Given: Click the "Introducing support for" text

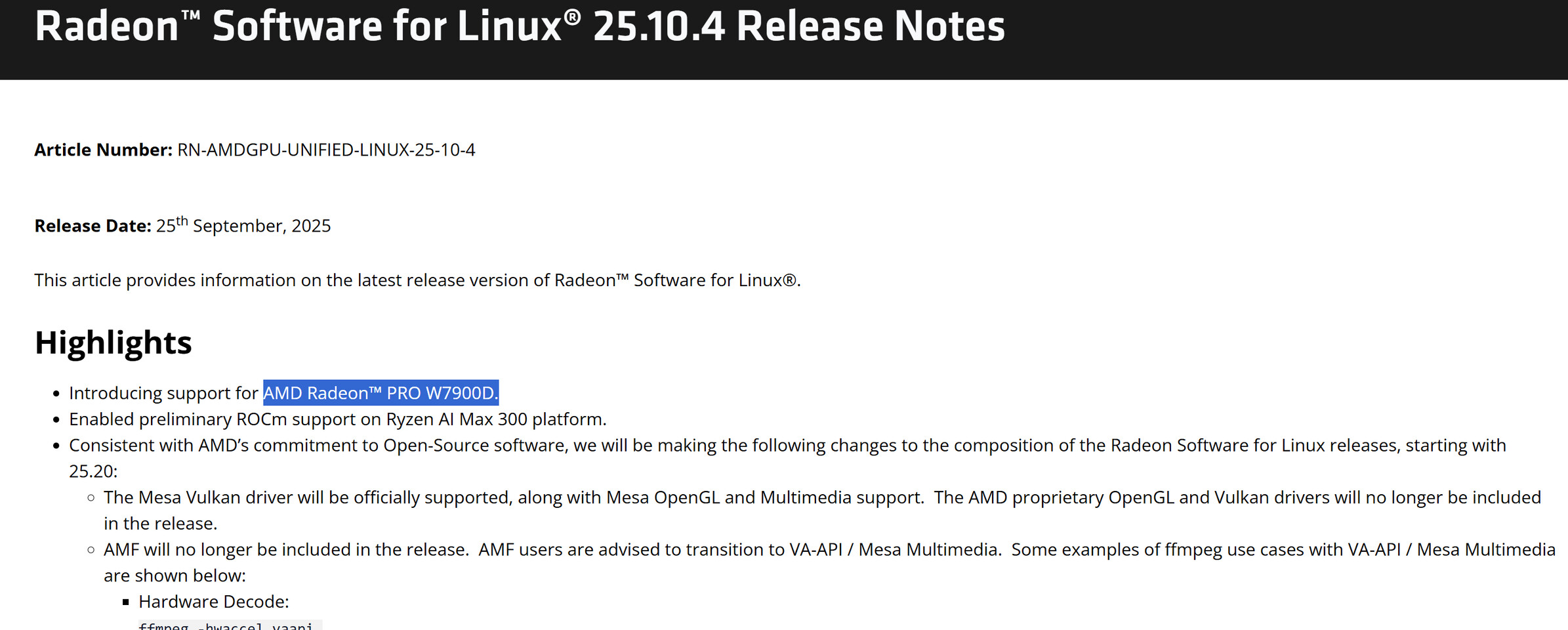Looking at the screenshot, I should coord(163,393).
